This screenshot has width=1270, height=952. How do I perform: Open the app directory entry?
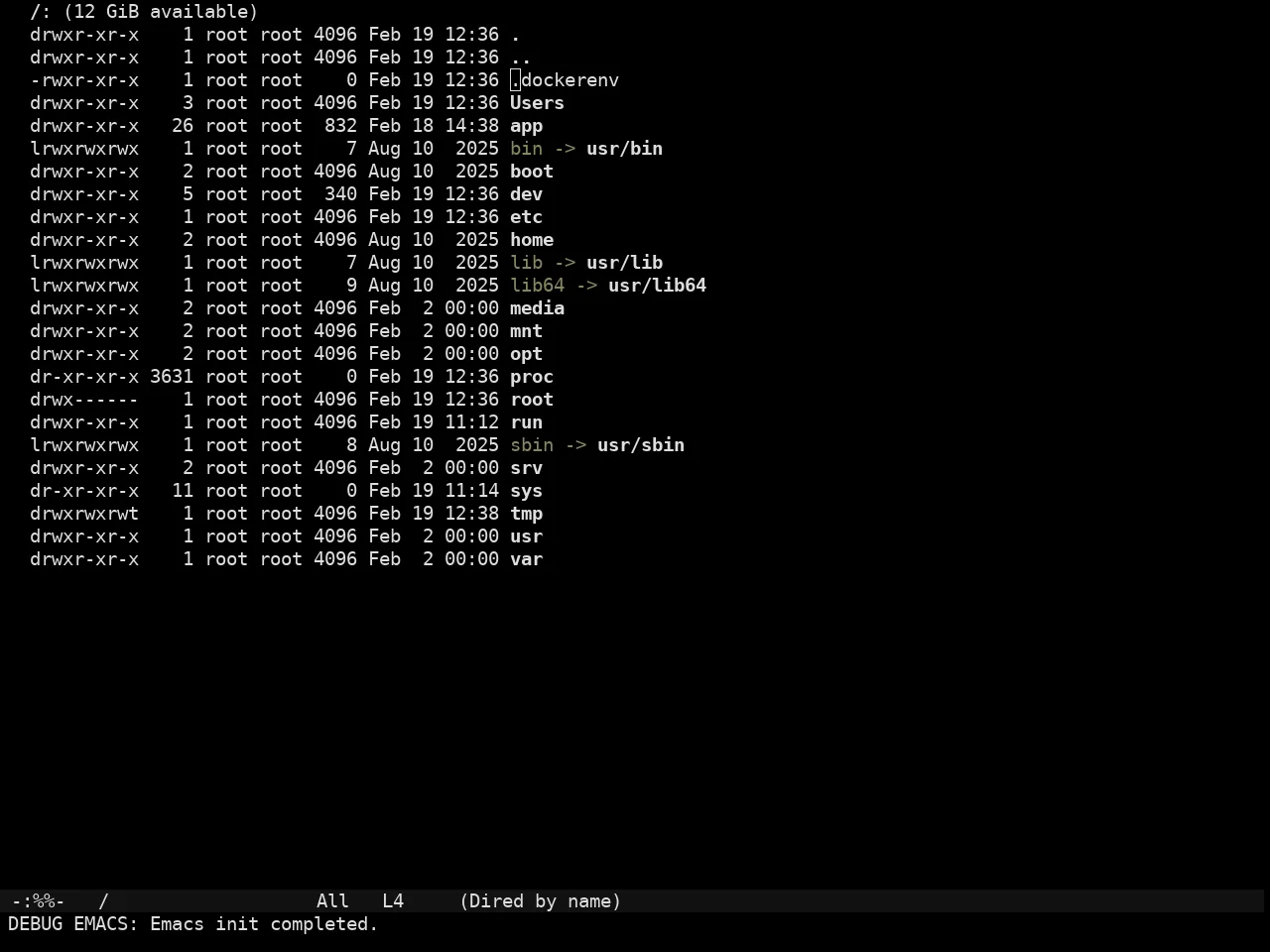pyautogui.click(x=526, y=126)
